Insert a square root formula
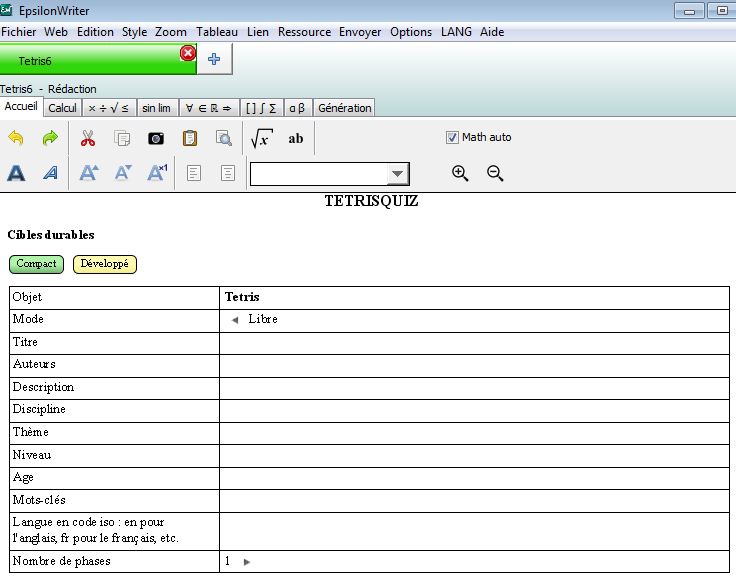This screenshot has height=579, width=736. 260,138
